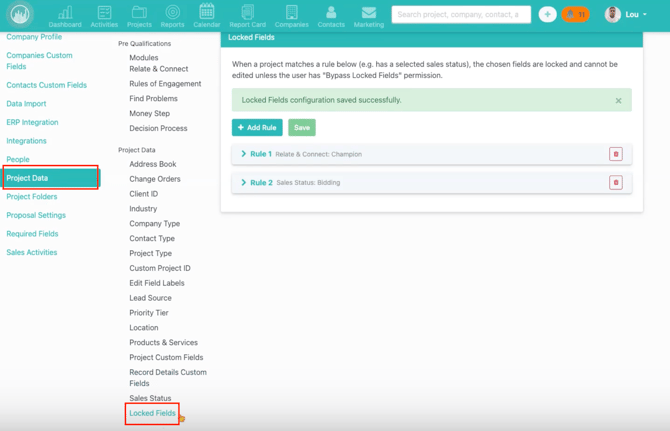Open Locked Fields link in submenu
This screenshot has width=670, height=431.
[x=152, y=413]
